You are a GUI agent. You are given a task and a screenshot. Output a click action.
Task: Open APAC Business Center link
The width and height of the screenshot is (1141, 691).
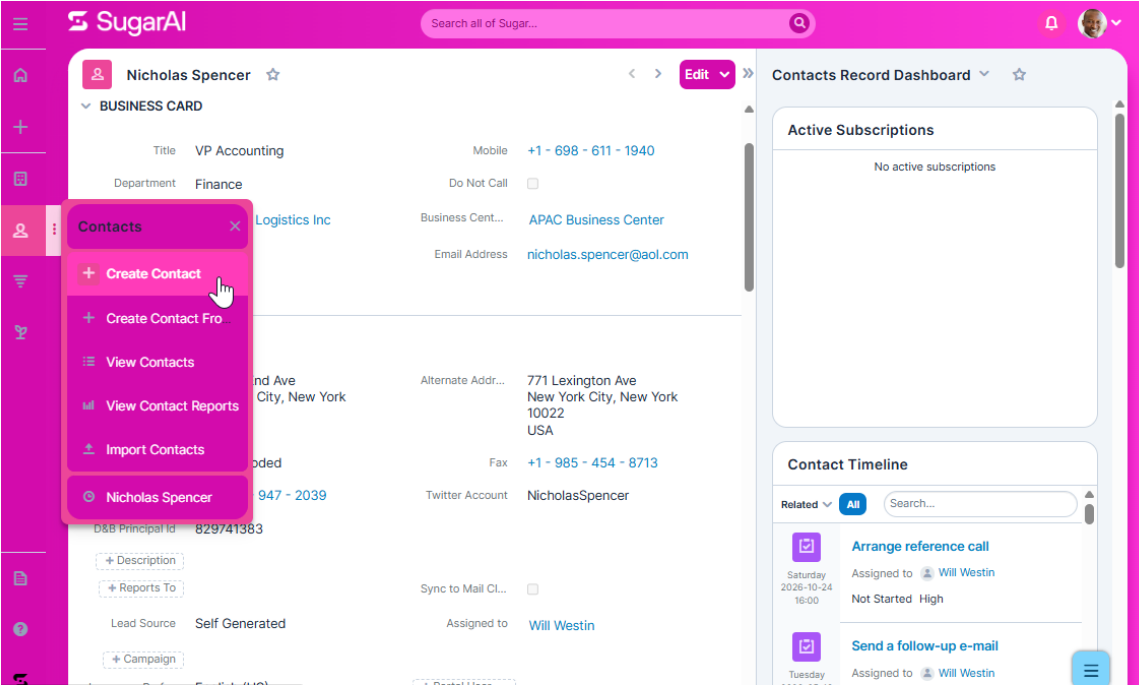pyautogui.click(x=597, y=220)
